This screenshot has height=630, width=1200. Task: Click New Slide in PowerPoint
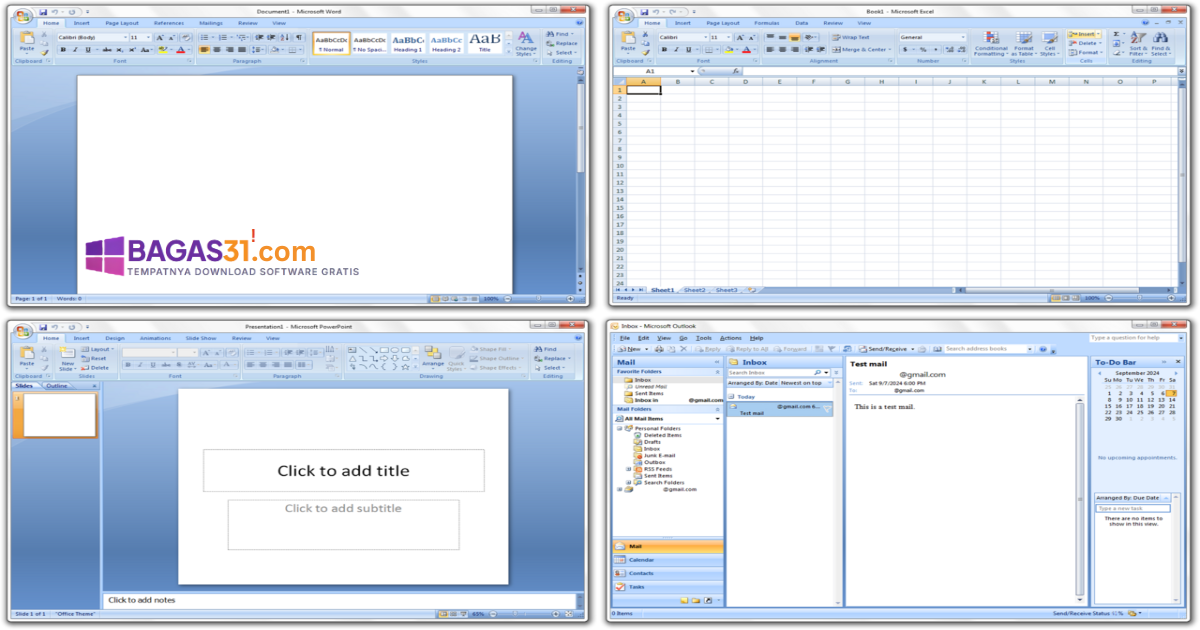pos(67,359)
